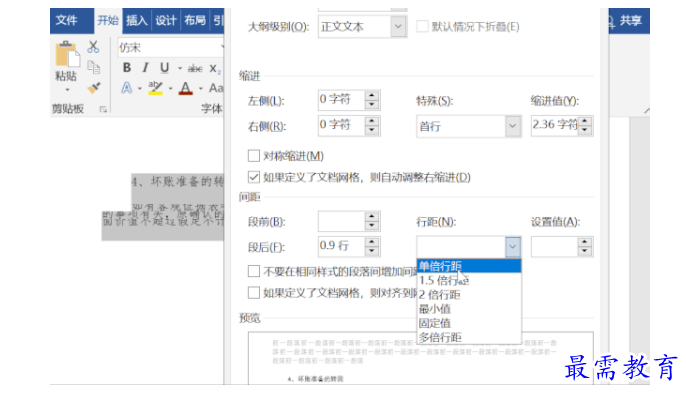Increase the 段后 0.9 行 value
Screen dimensions: 686x399
(x=372, y=242)
